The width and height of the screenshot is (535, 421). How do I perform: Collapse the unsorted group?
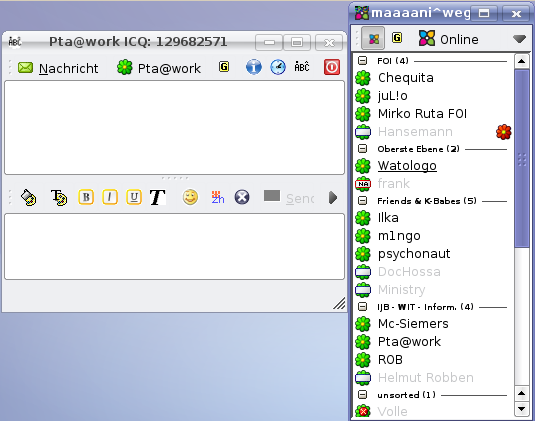point(362,395)
